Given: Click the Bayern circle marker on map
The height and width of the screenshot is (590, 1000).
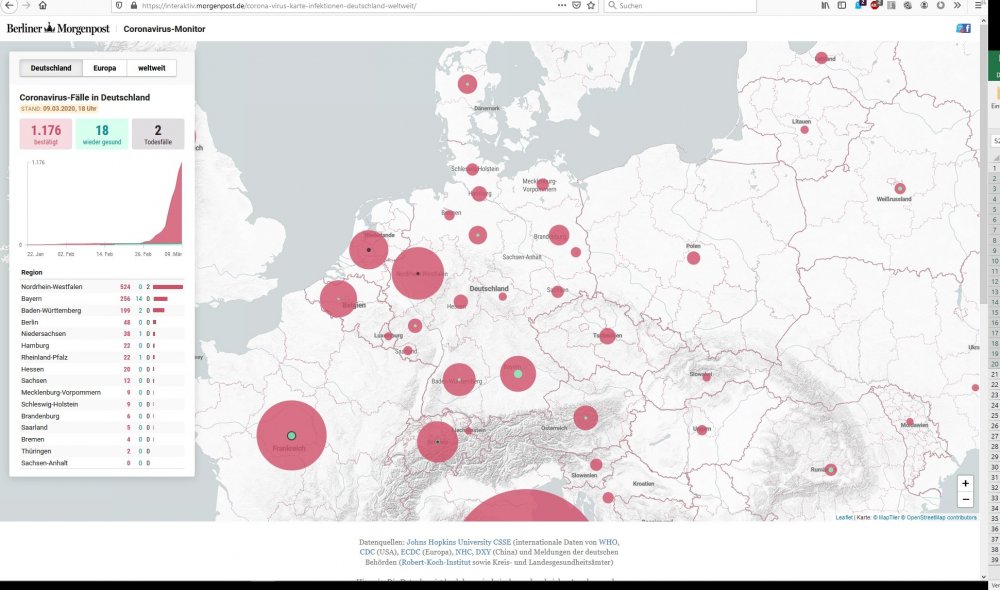Looking at the screenshot, I should coord(518,374).
